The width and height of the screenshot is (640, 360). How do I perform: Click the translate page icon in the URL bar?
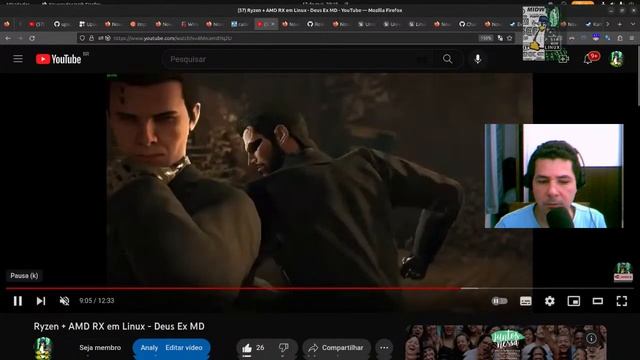point(500,38)
